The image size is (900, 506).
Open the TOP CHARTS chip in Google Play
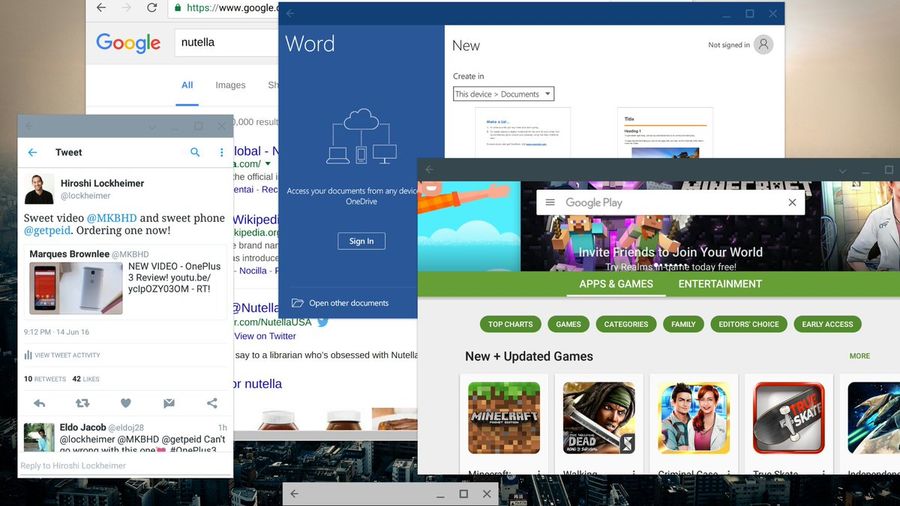[510, 324]
